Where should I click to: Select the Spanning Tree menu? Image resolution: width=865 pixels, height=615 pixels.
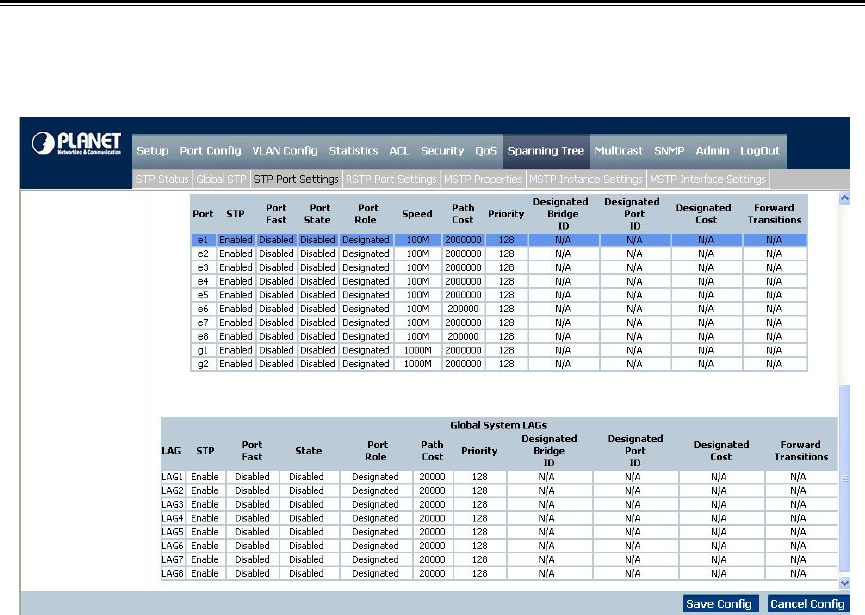[x=546, y=151]
